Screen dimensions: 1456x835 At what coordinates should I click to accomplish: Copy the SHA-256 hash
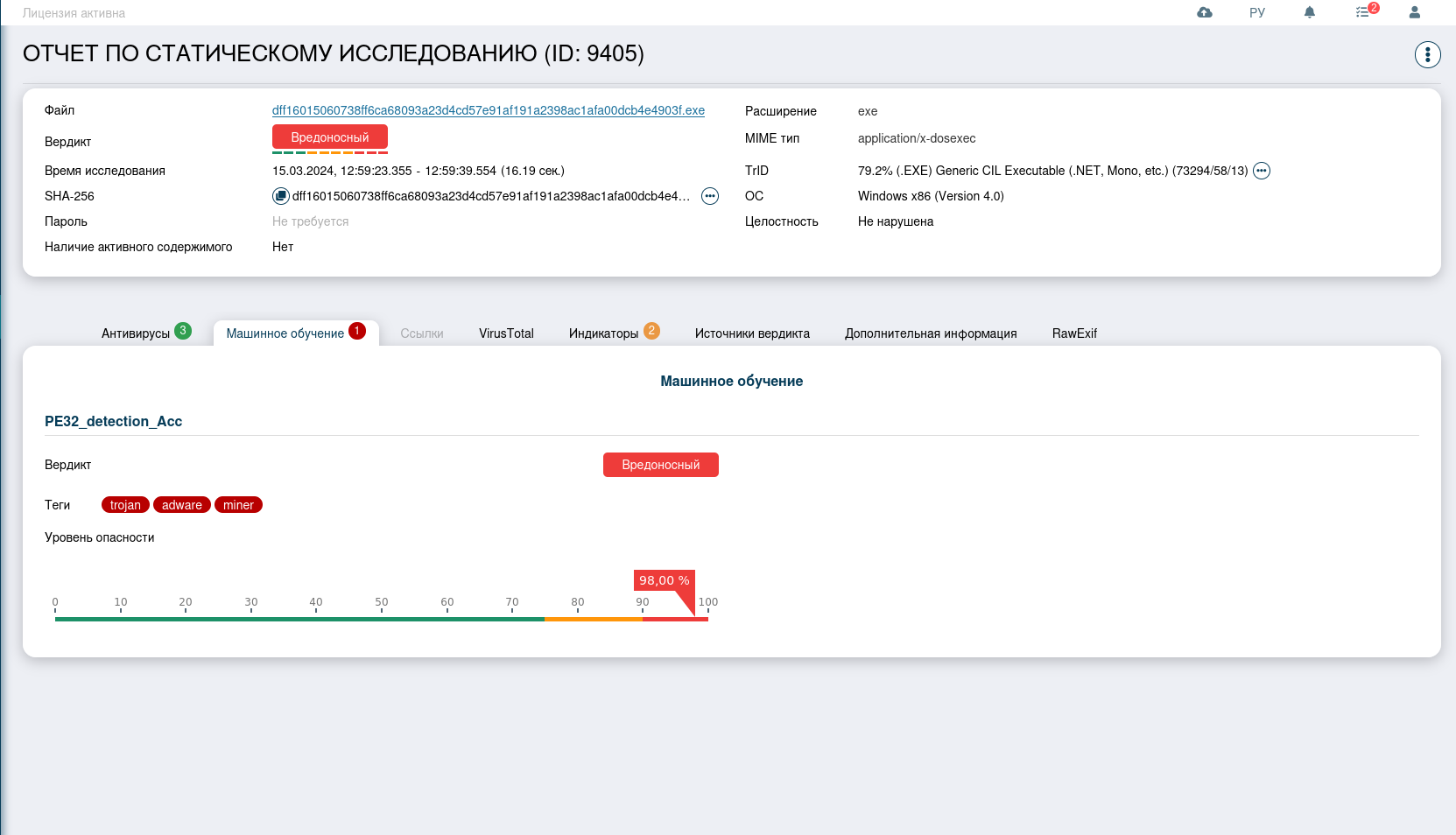coord(280,196)
